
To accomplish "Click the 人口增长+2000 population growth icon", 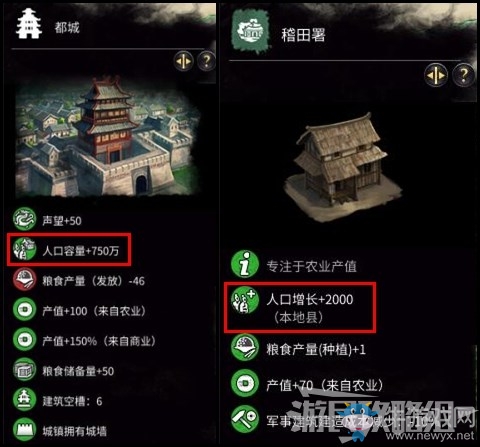I will [x=245, y=299].
